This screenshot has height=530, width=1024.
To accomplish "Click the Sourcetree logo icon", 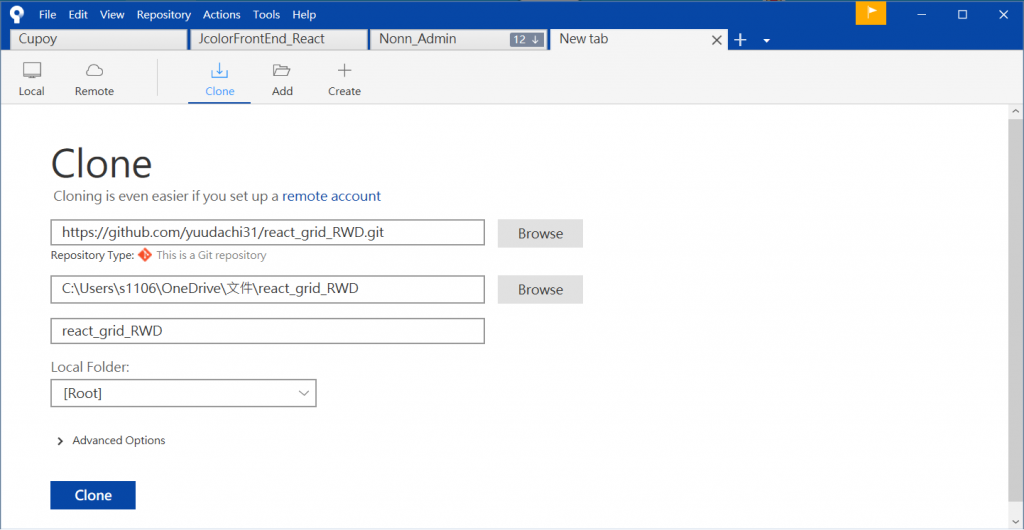I will click(x=17, y=14).
